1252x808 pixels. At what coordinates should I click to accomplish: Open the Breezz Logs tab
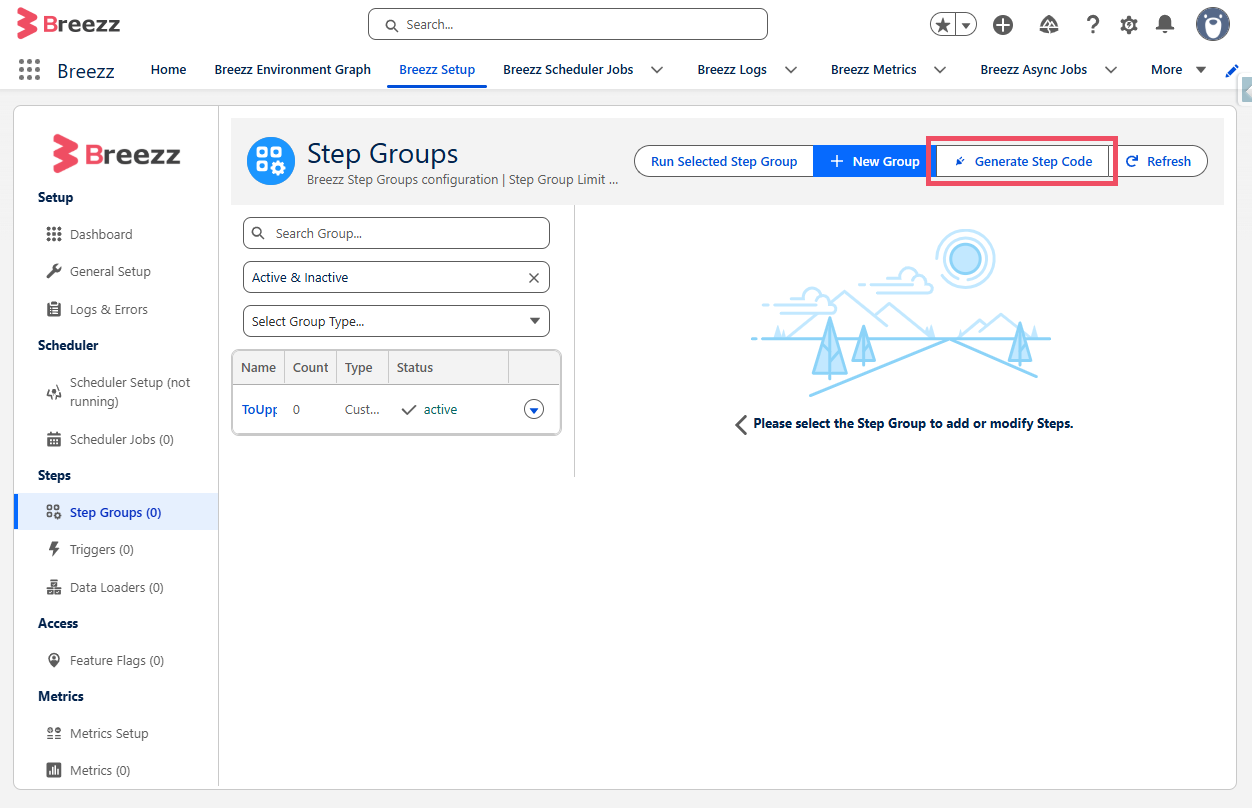pos(732,69)
